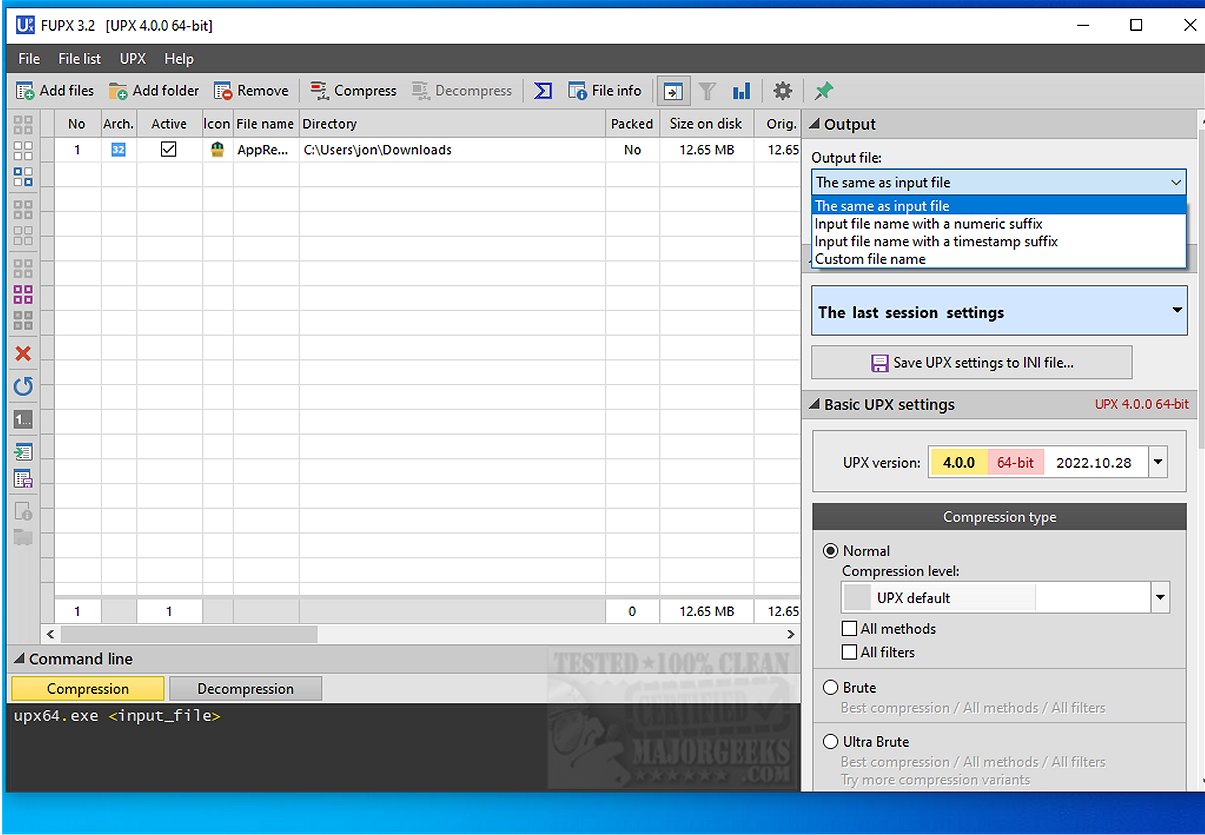The image size is (1205, 835).
Task: Click the "upx64.exe <input_file>" command text
Action: 117,716
